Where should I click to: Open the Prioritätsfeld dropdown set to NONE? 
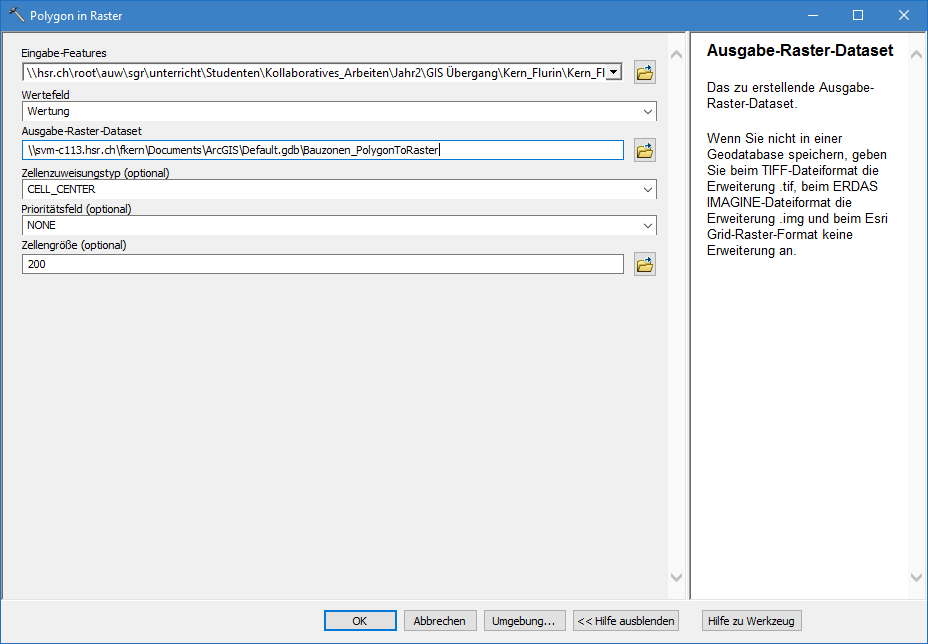click(648, 226)
